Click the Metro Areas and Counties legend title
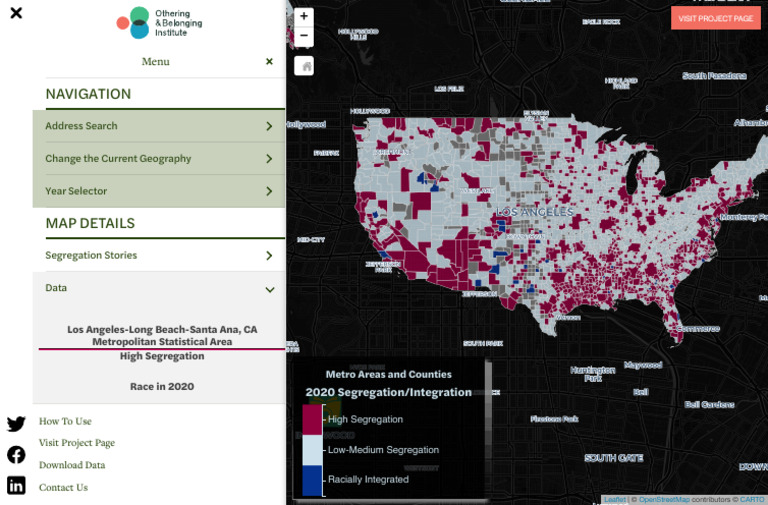The image size is (768, 505). tap(389, 374)
